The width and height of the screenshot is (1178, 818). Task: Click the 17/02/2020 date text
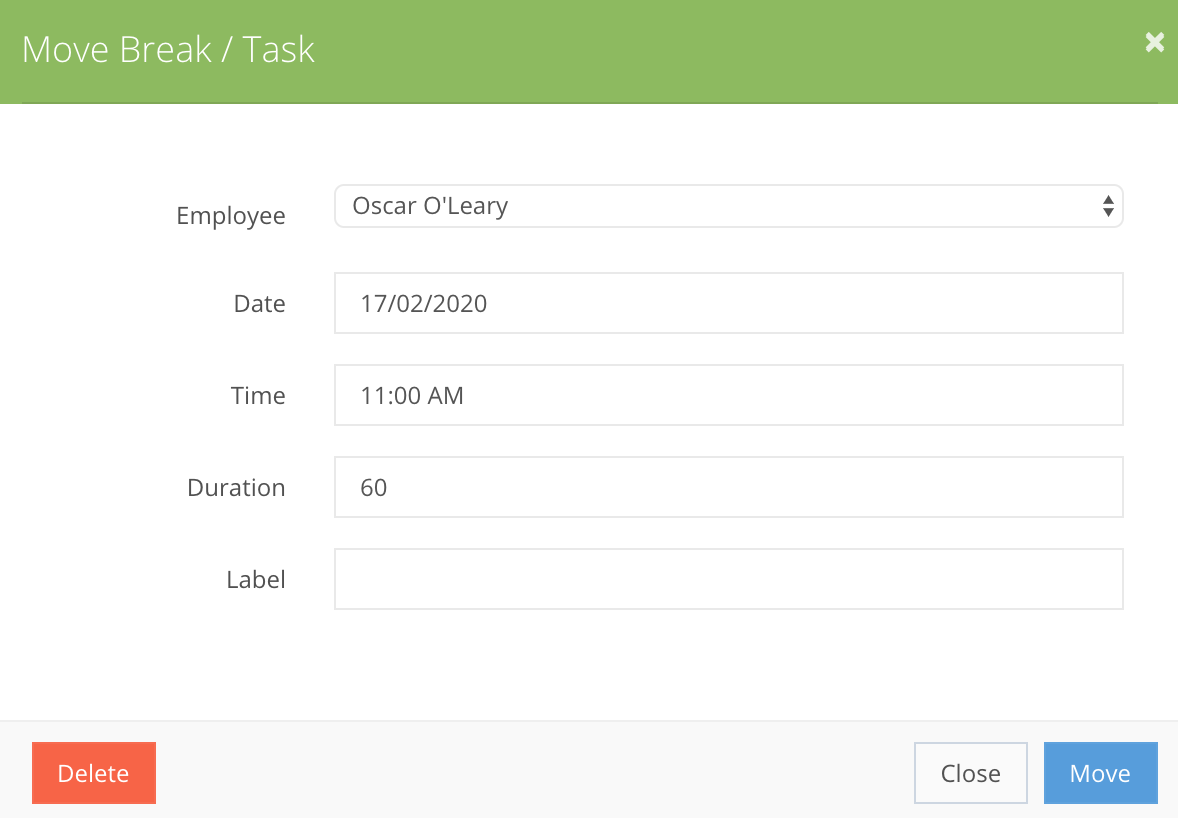coord(424,303)
